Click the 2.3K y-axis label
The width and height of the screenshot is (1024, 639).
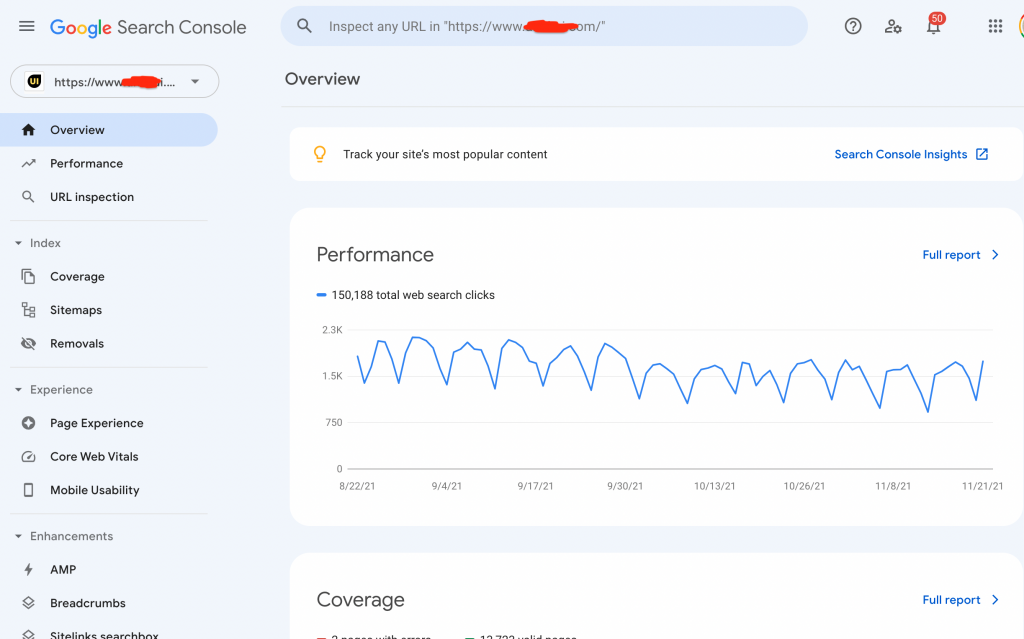click(x=332, y=330)
